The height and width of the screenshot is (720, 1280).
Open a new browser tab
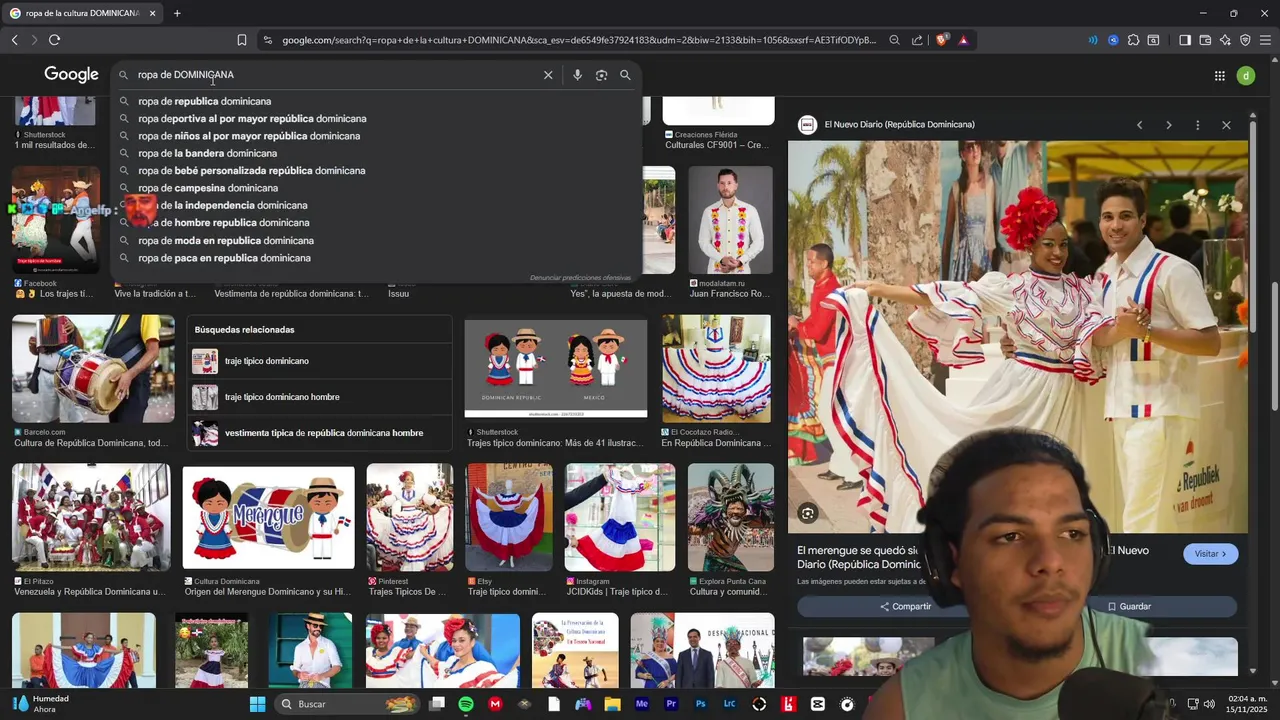click(x=177, y=13)
